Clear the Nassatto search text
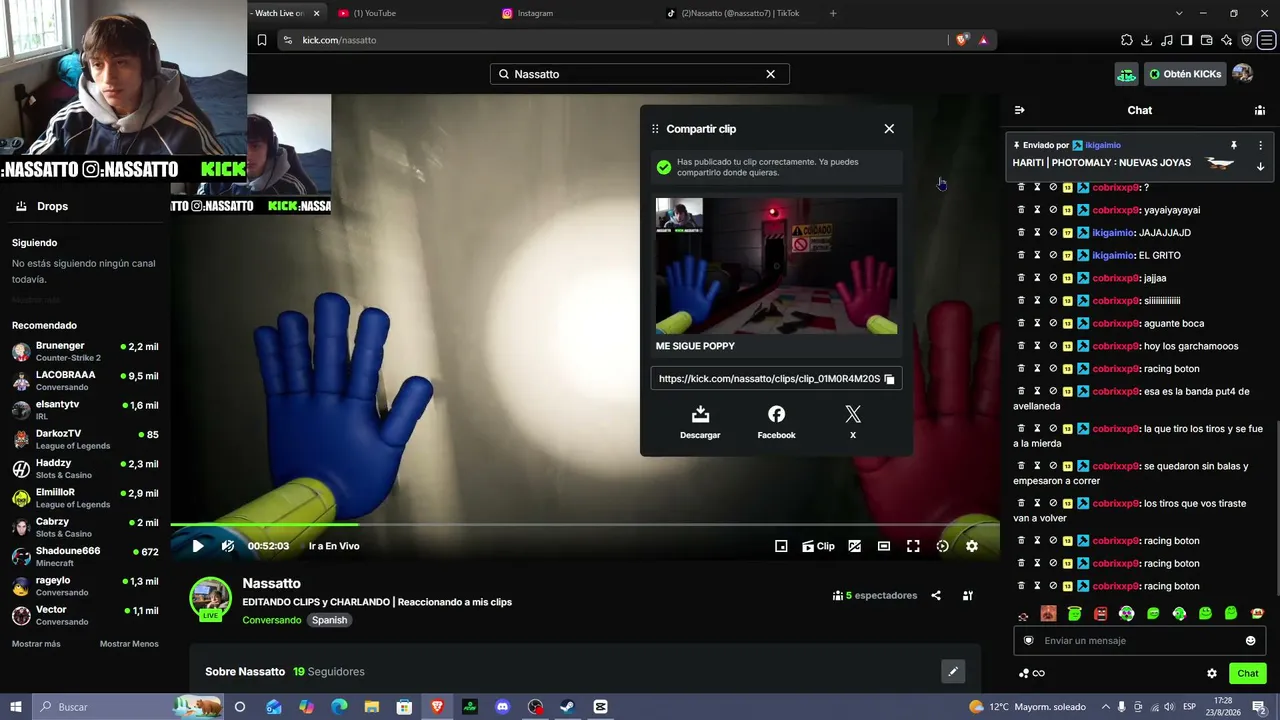This screenshot has height=720, width=1280. tap(771, 74)
